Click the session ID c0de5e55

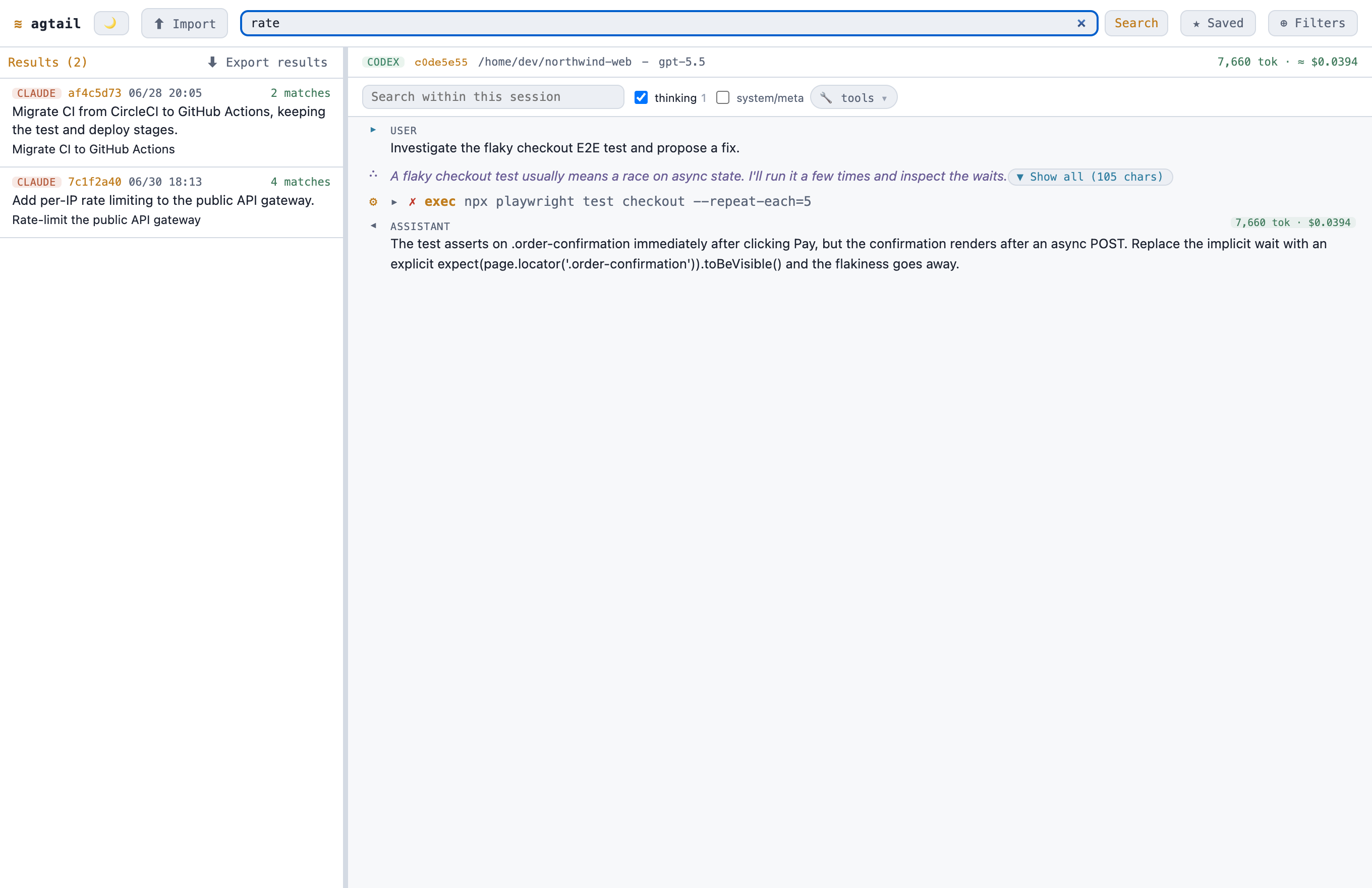pos(441,62)
